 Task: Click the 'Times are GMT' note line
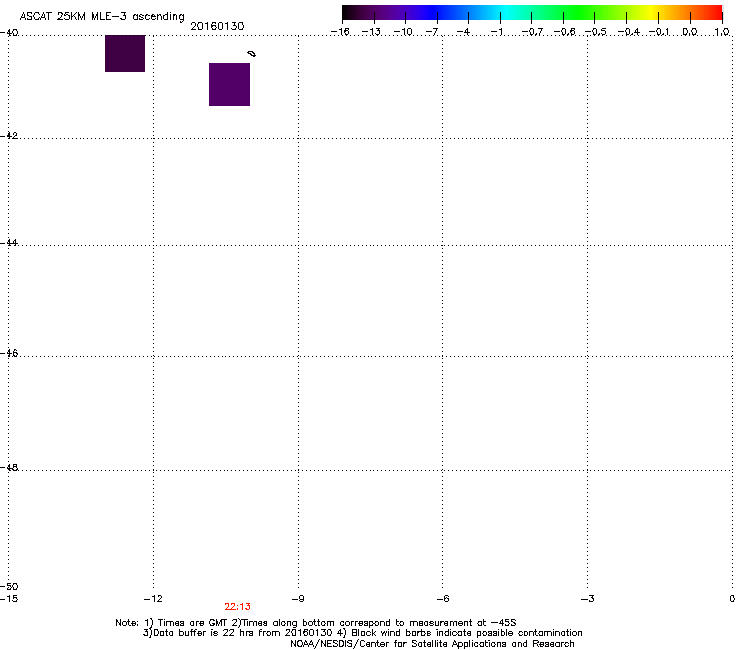(x=316, y=623)
